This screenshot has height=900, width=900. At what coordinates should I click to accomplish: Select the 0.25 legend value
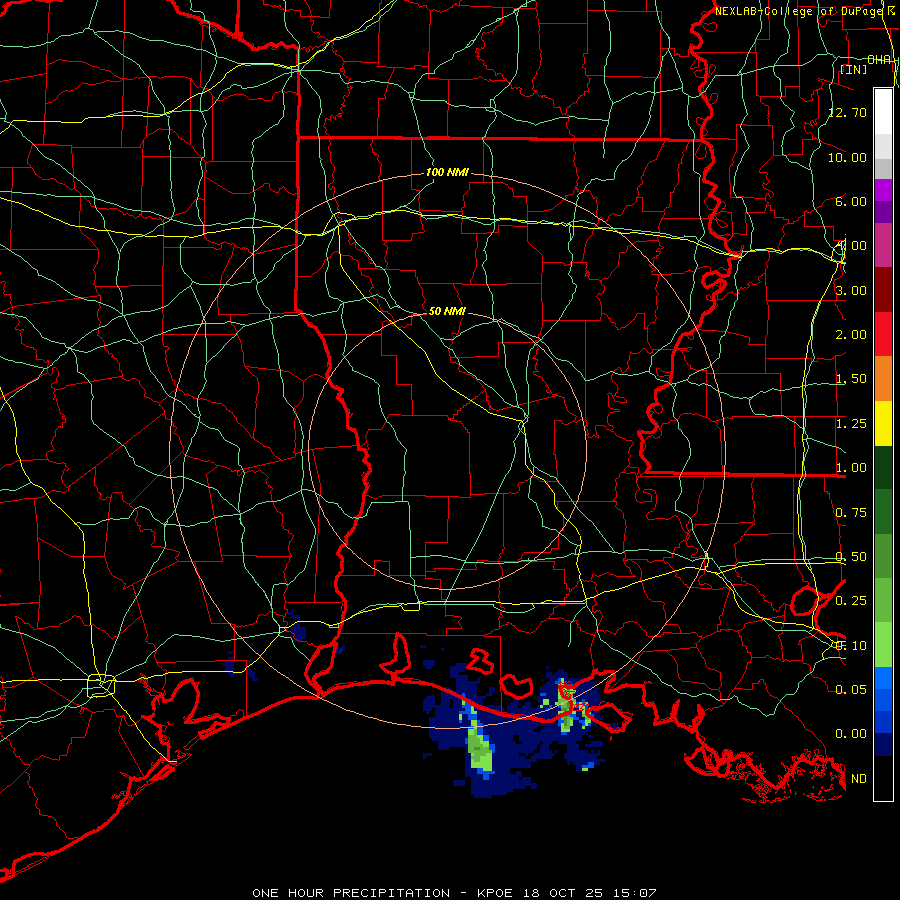pos(851,601)
